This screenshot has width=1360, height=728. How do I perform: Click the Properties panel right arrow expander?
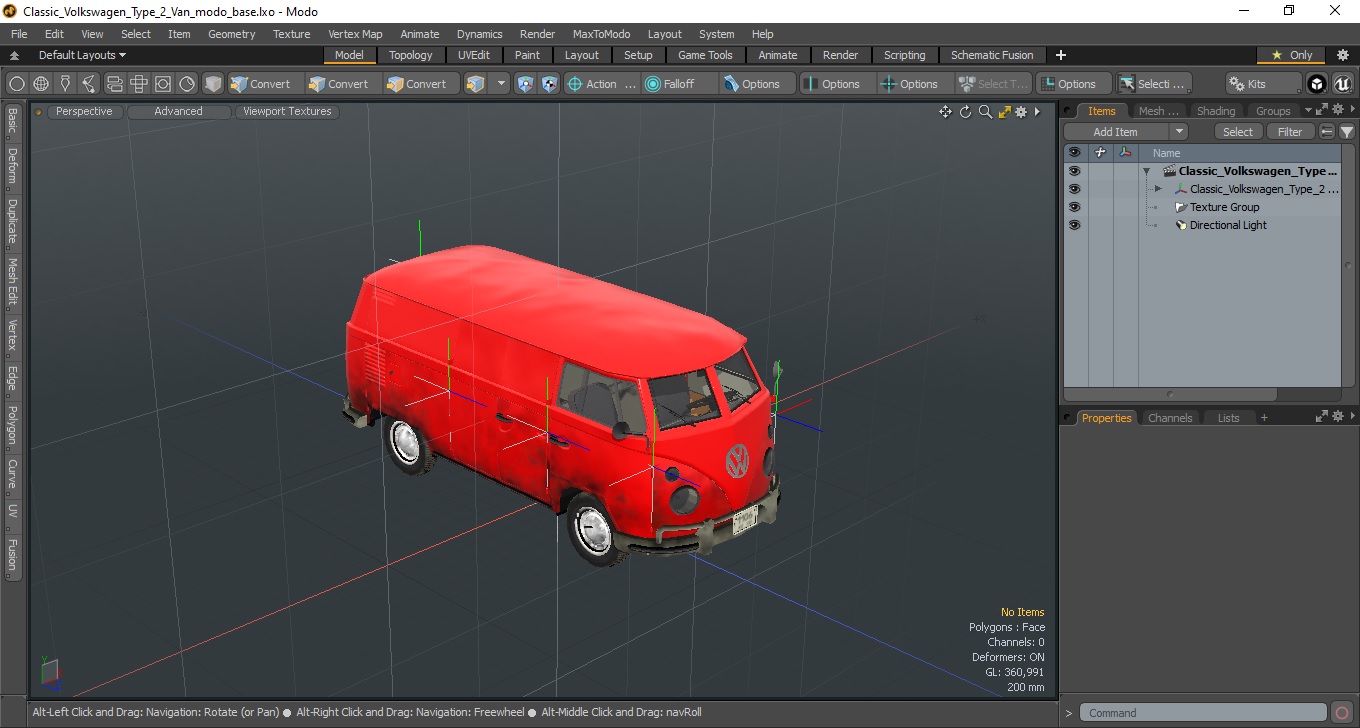point(1352,417)
